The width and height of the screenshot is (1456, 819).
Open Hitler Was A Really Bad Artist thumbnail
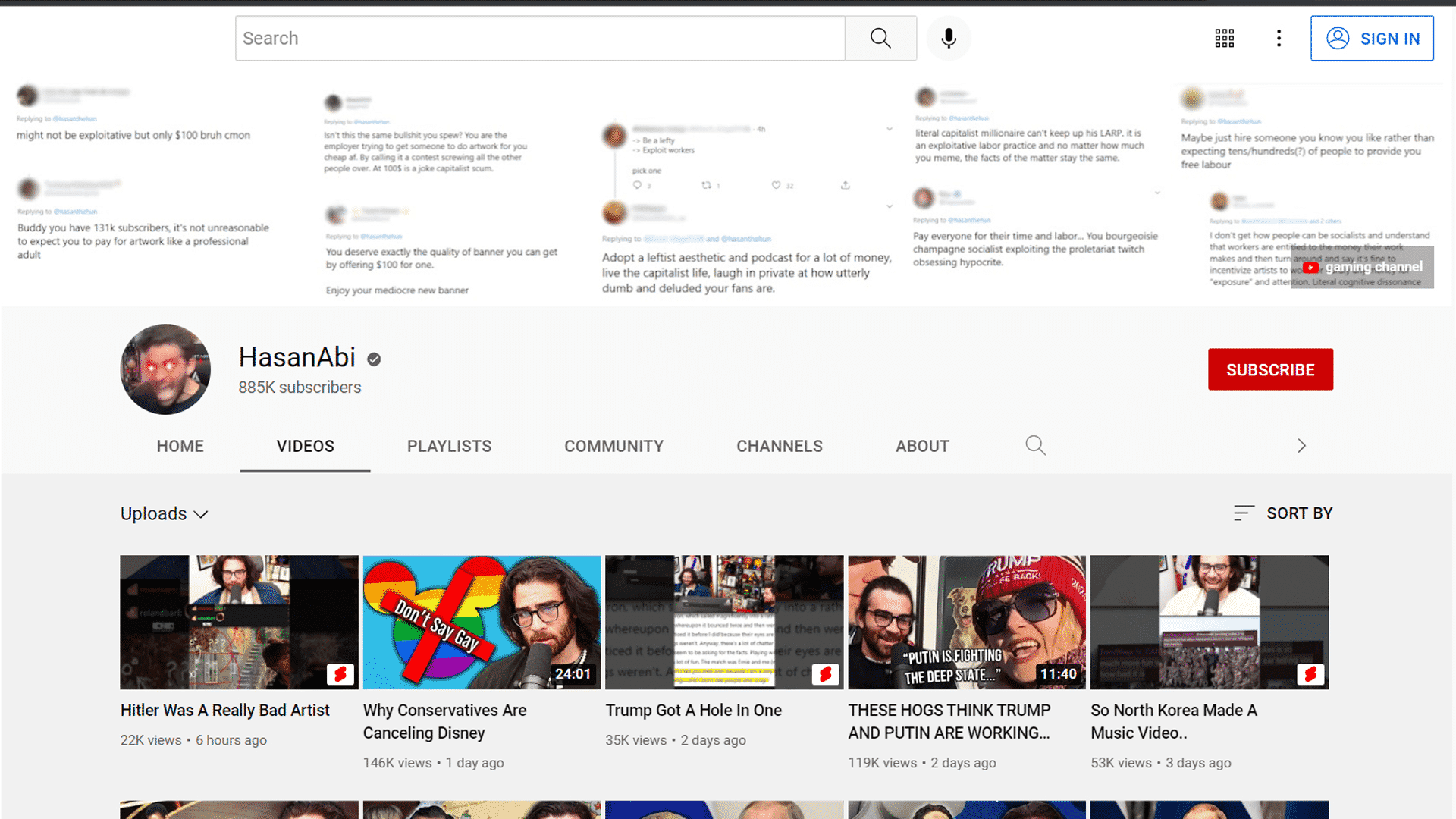click(x=239, y=622)
